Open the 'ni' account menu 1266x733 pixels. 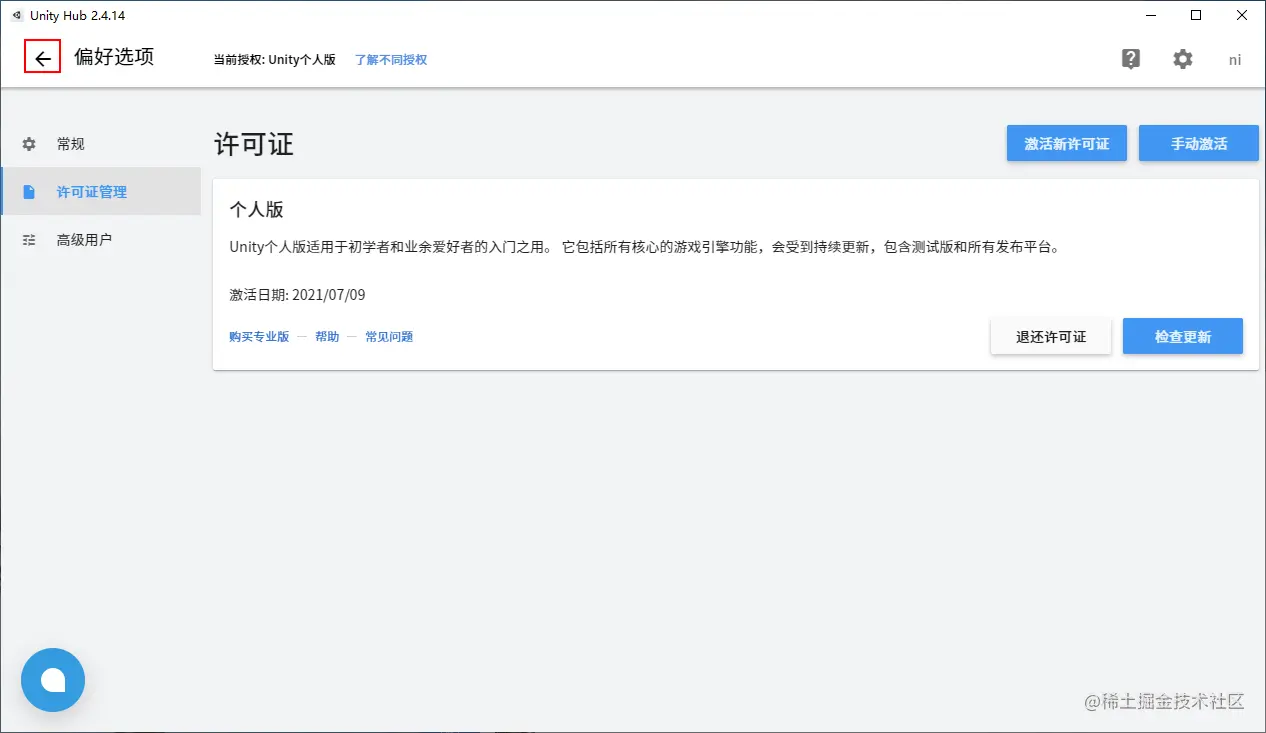pyautogui.click(x=1235, y=60)
